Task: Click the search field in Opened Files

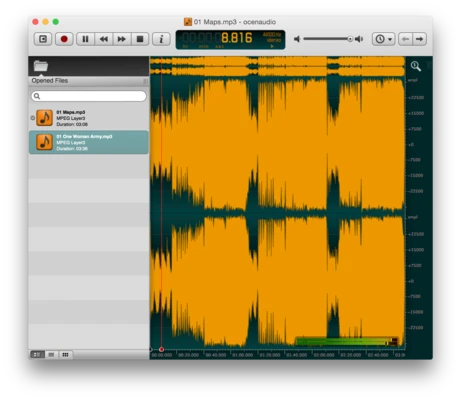Action: click(x=89, y=96)
